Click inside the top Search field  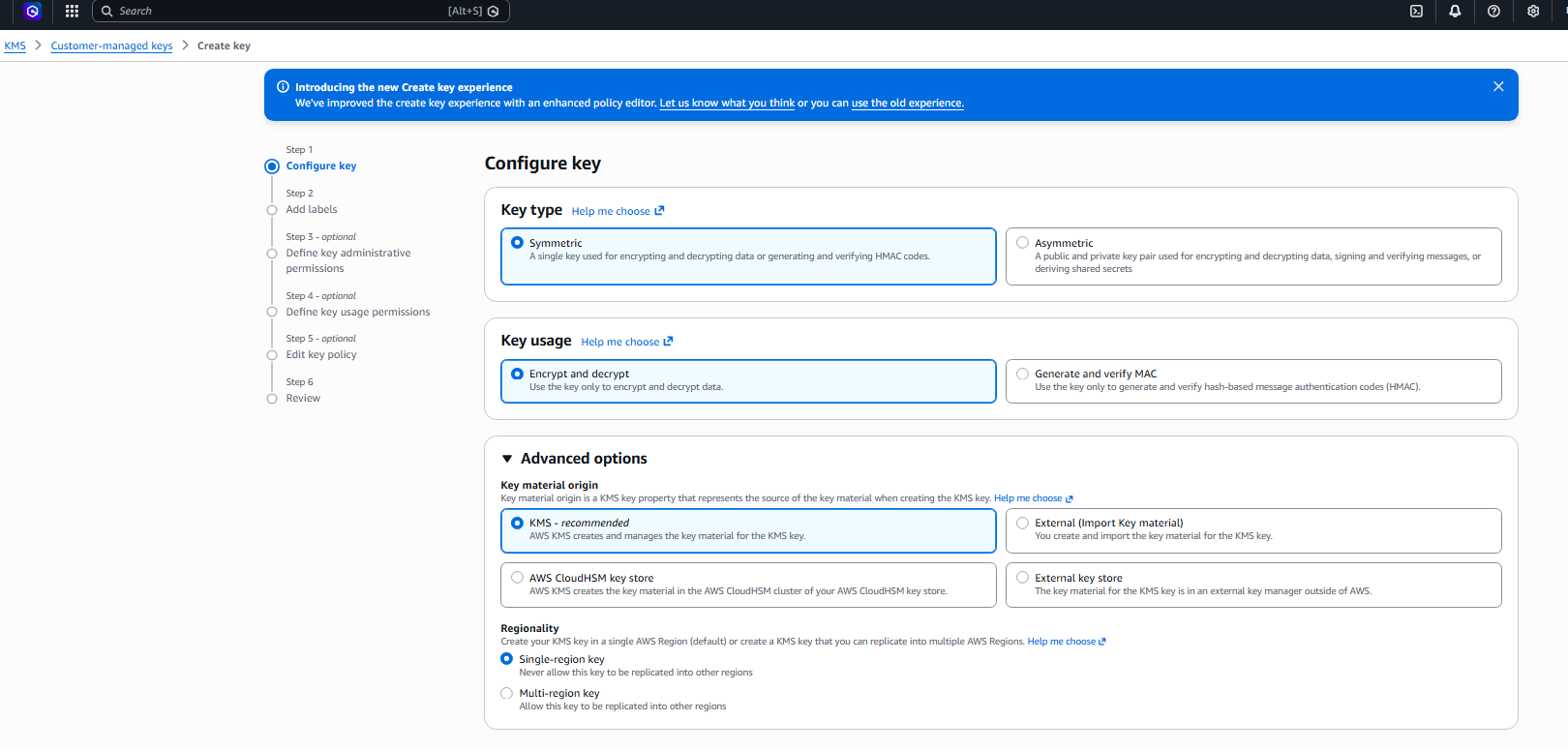300,12
